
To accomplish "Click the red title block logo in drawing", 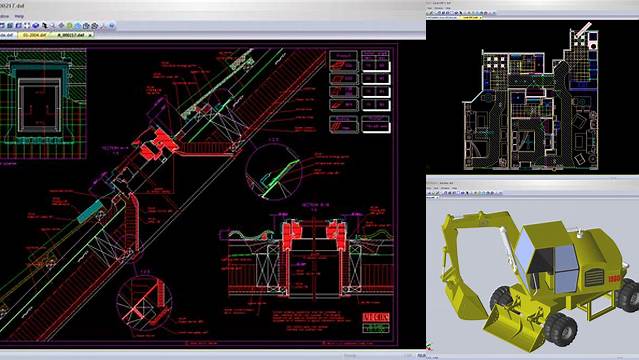I will (x=376, y=317).
